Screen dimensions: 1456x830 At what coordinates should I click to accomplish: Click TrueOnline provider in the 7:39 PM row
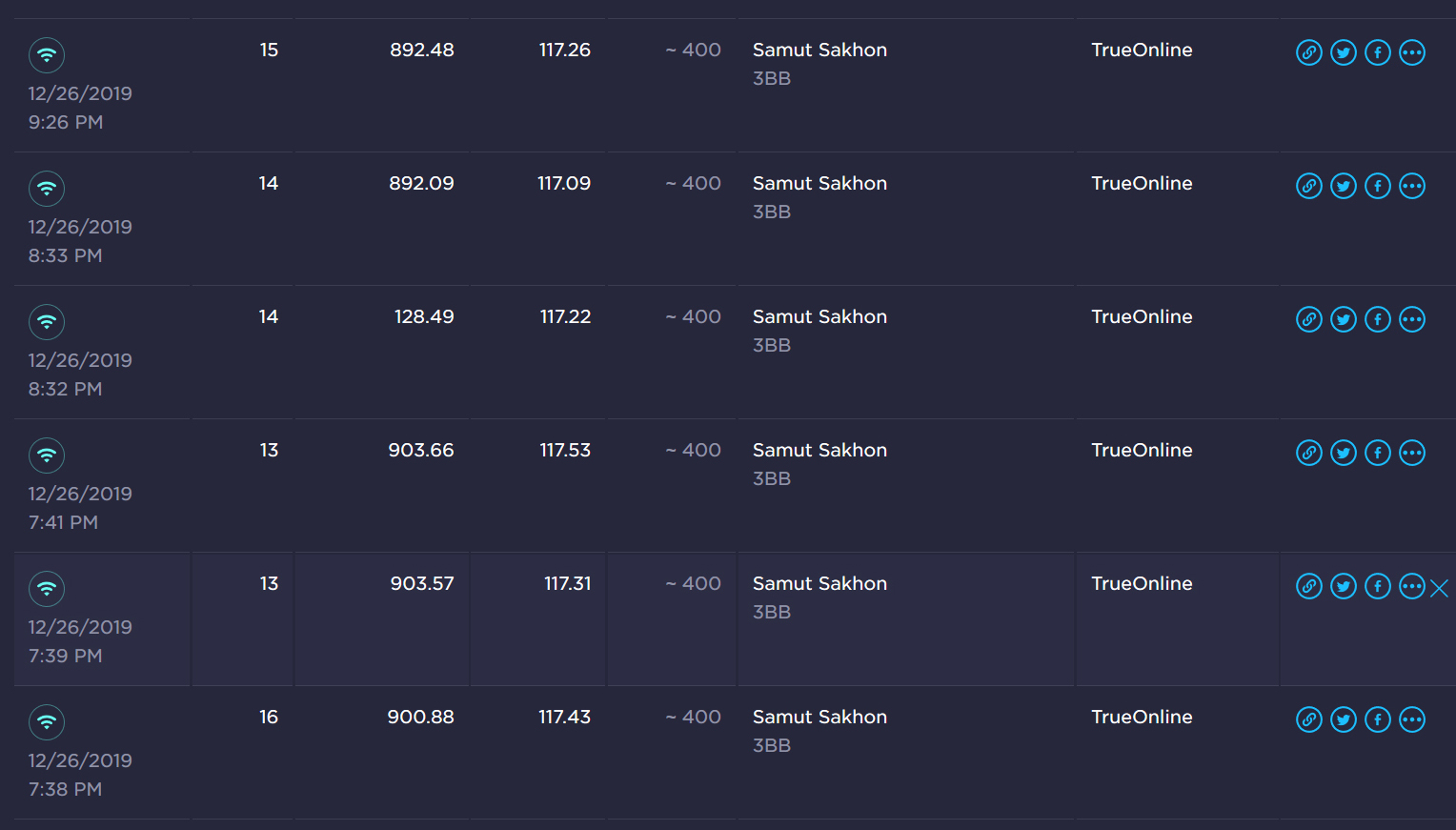click(x=1142, y=583)
